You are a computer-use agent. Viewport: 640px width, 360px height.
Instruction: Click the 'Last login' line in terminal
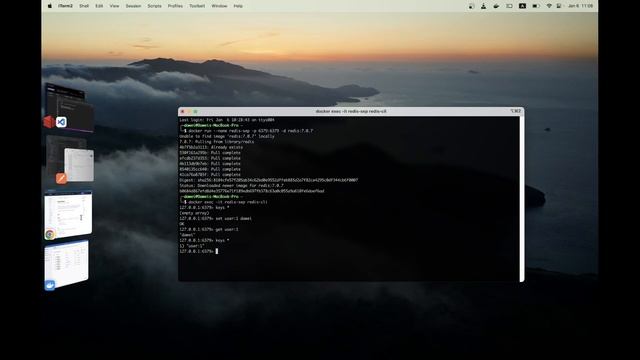(227, 120)
